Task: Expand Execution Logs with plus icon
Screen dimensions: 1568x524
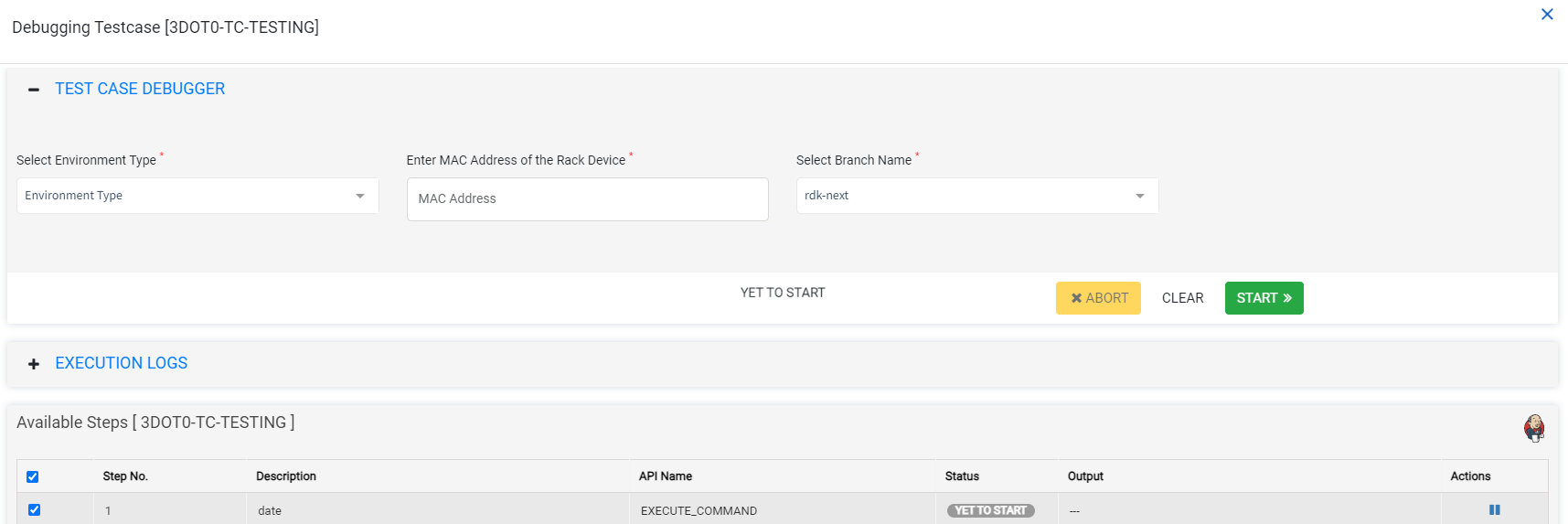Action: pos(34,364)
